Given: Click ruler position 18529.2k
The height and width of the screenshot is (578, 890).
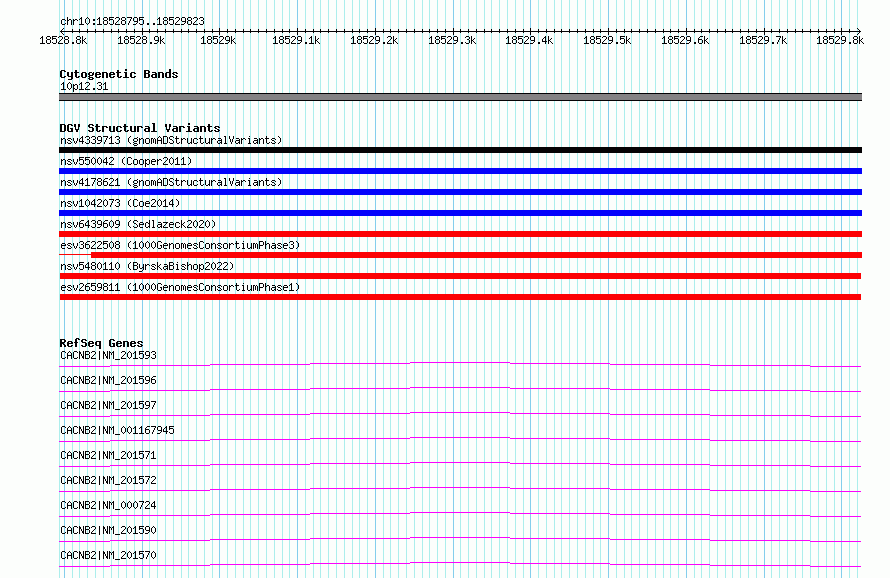Looking at the screenshot, I should (x=374, y=40).
